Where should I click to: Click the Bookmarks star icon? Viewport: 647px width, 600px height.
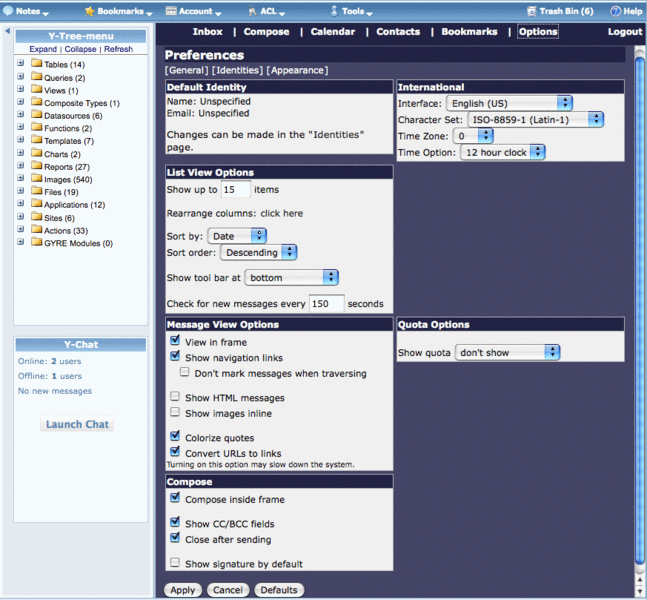point(89,11)
